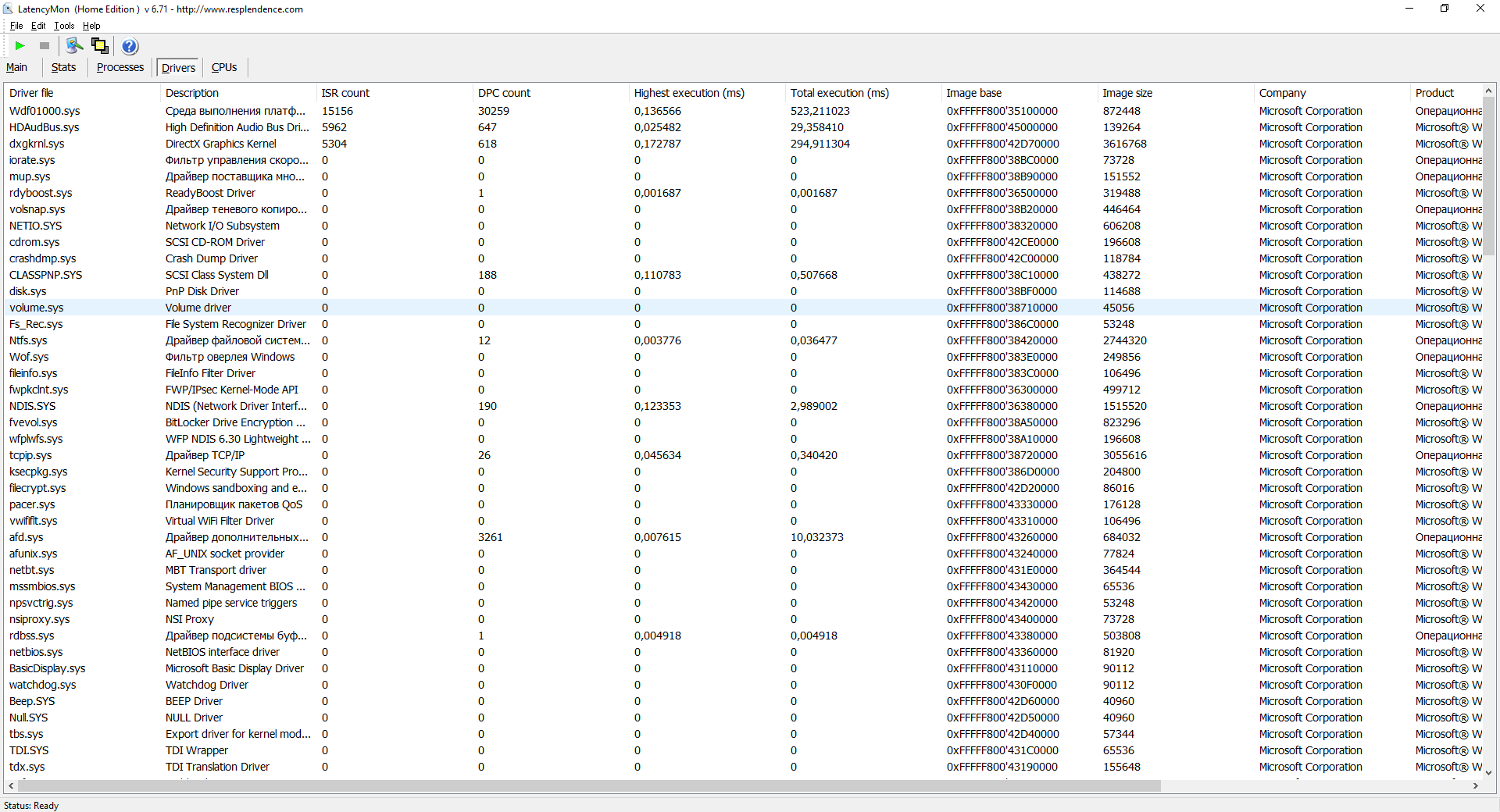Sort drivers by DPC count header
The image size is (1500, 812).
504,93
